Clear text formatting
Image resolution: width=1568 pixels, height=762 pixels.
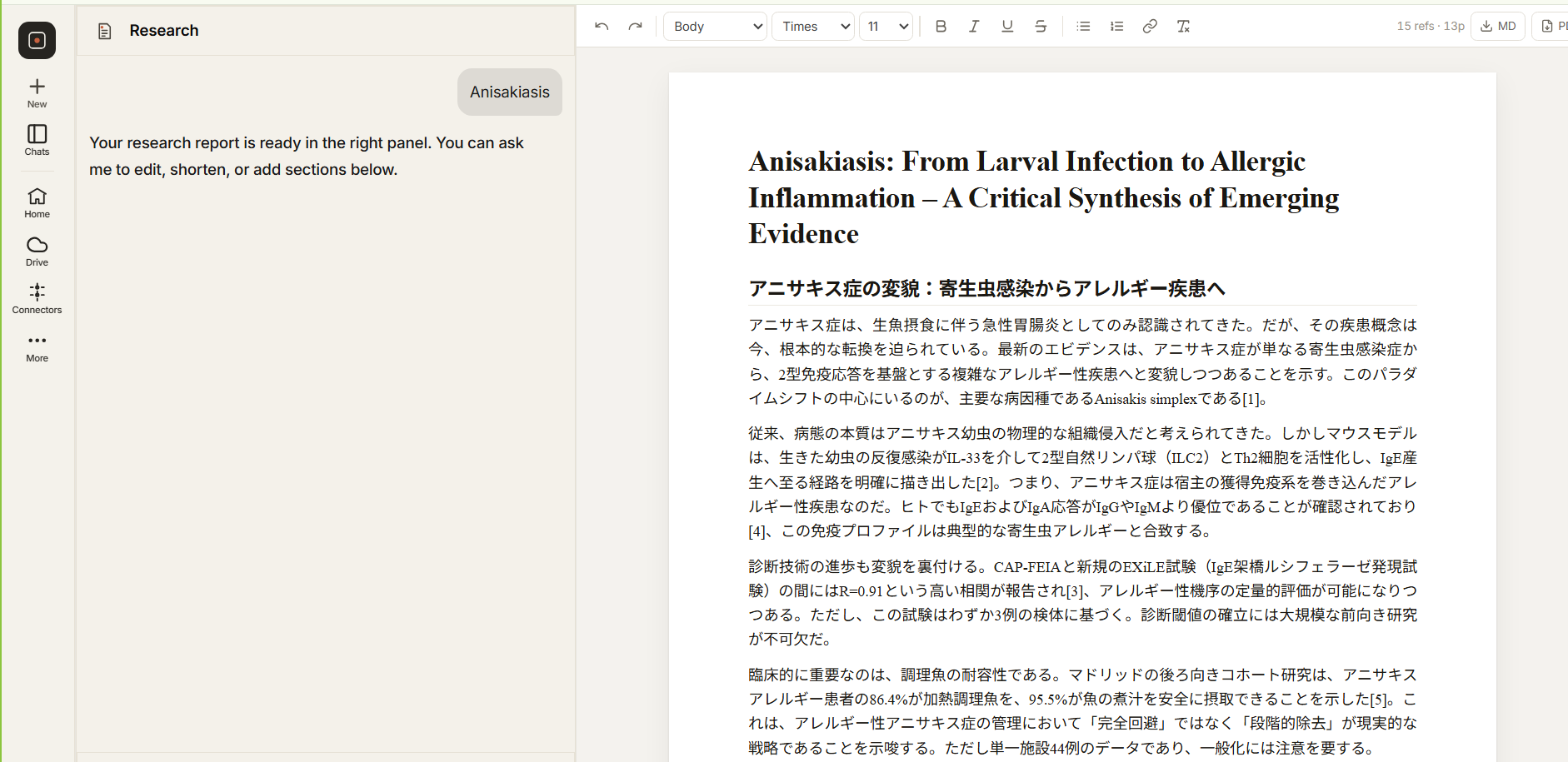coord(1183,27)
